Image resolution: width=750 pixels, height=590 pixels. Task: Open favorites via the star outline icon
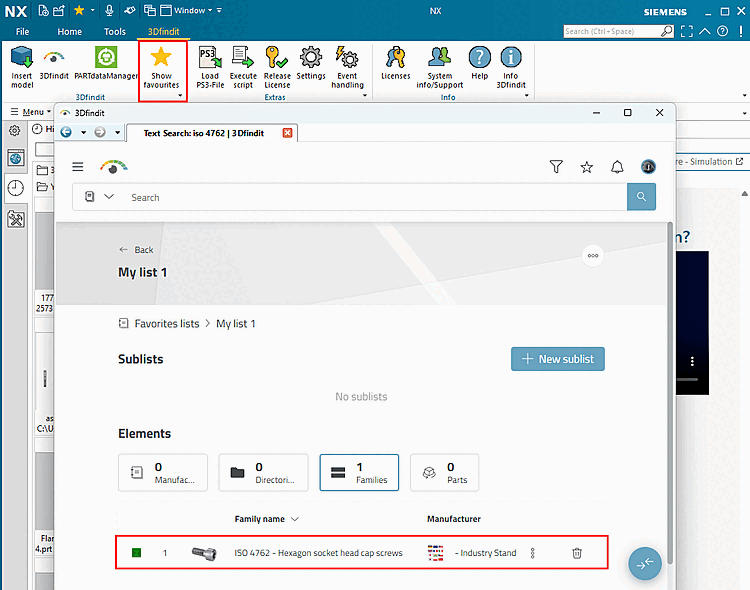(586, 167)
